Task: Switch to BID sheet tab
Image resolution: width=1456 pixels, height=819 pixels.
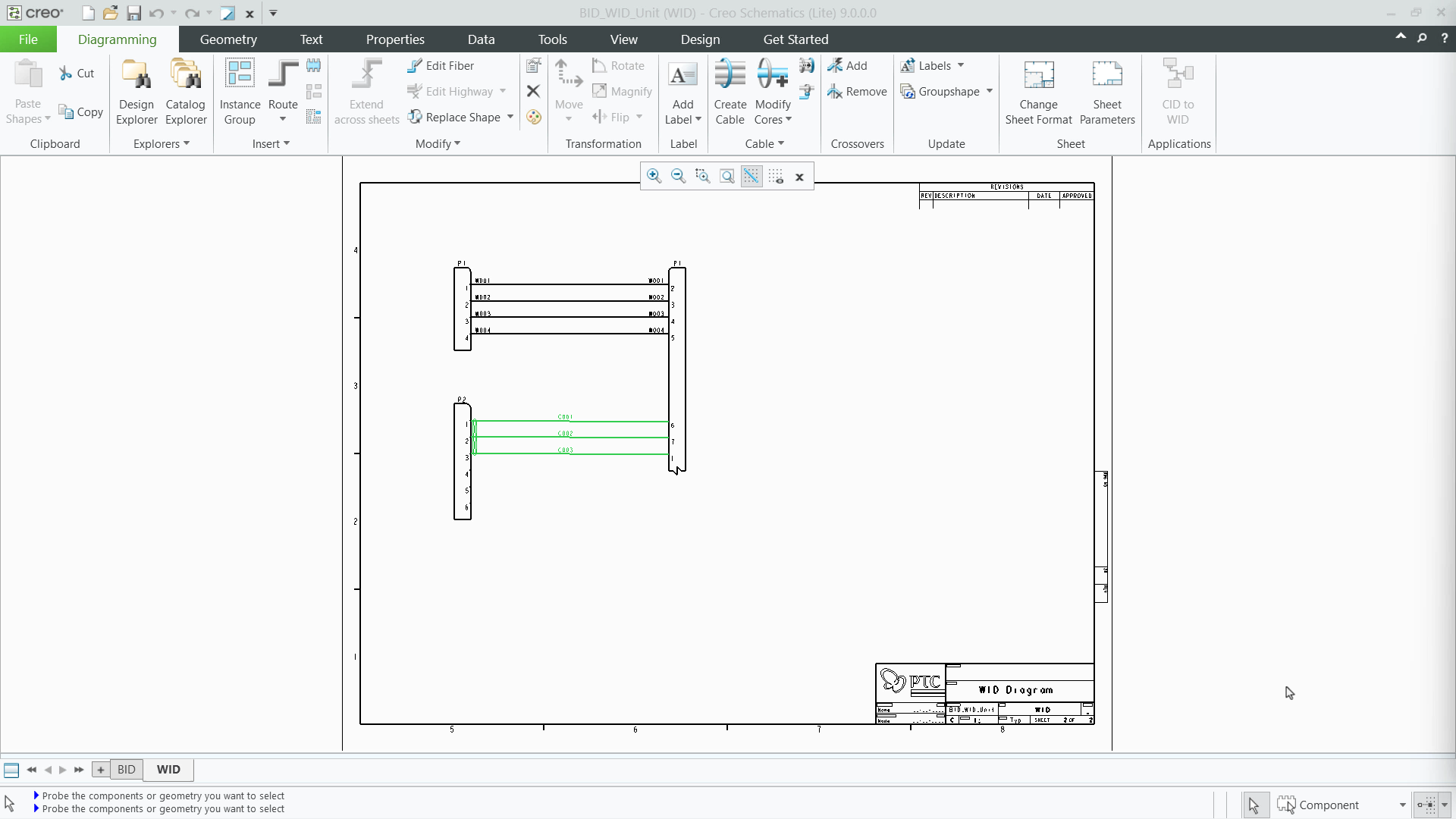Action: tap(127, 769)
